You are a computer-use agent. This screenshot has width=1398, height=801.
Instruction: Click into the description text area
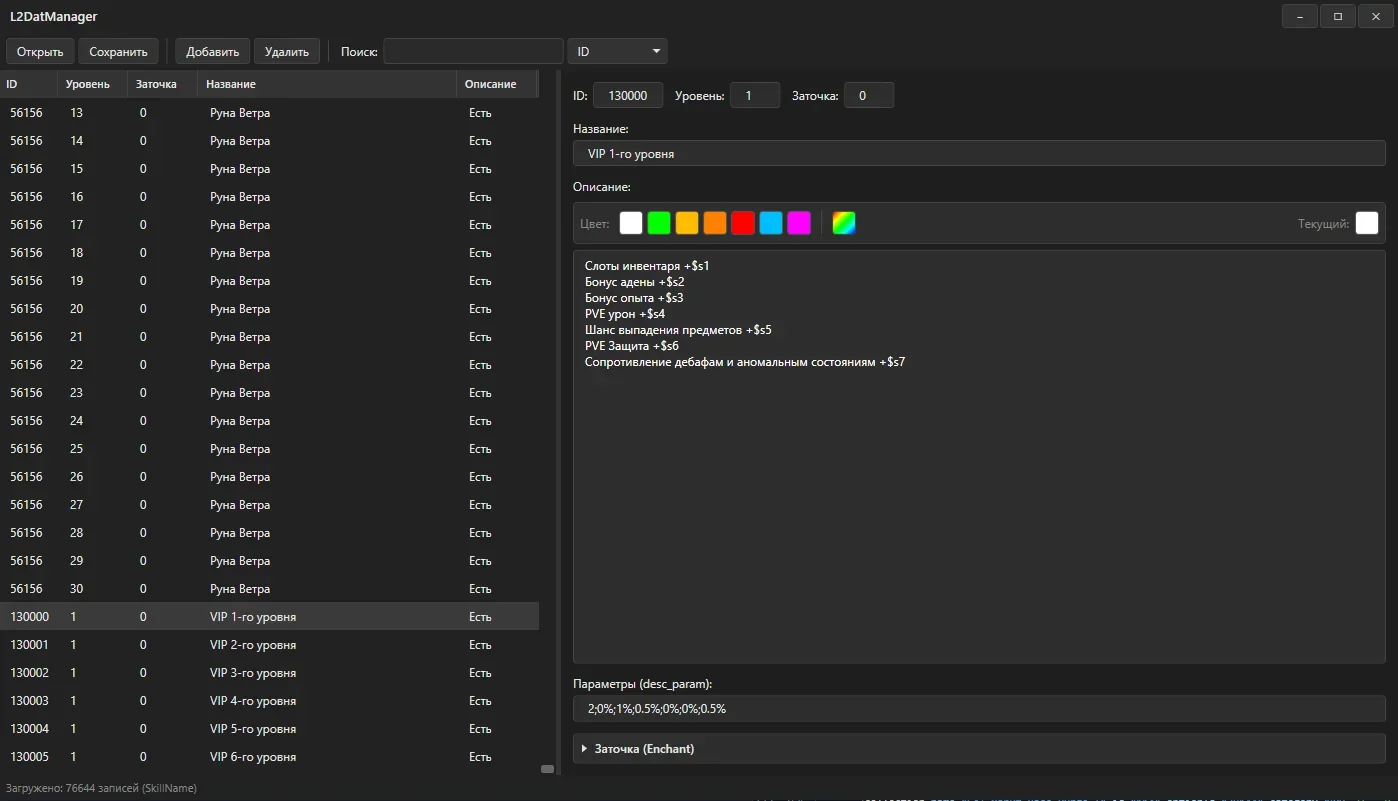click(x=979, y=457)
